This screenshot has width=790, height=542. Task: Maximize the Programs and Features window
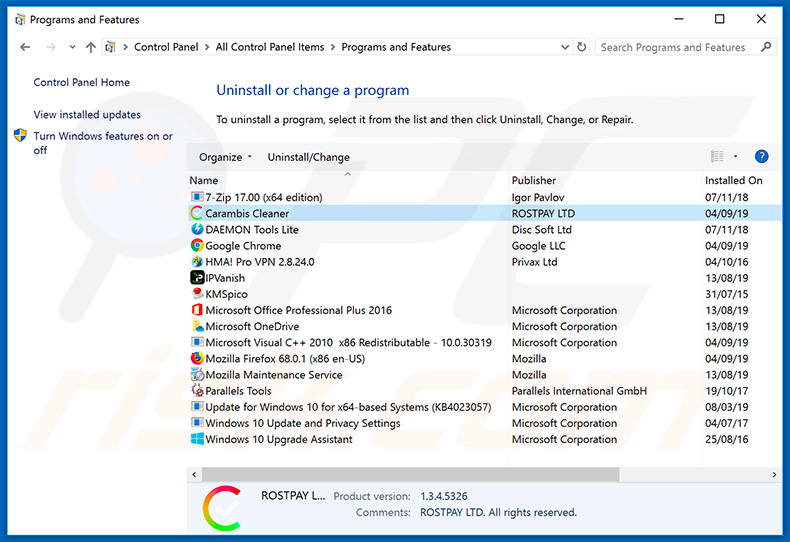[x=719, y=19]
